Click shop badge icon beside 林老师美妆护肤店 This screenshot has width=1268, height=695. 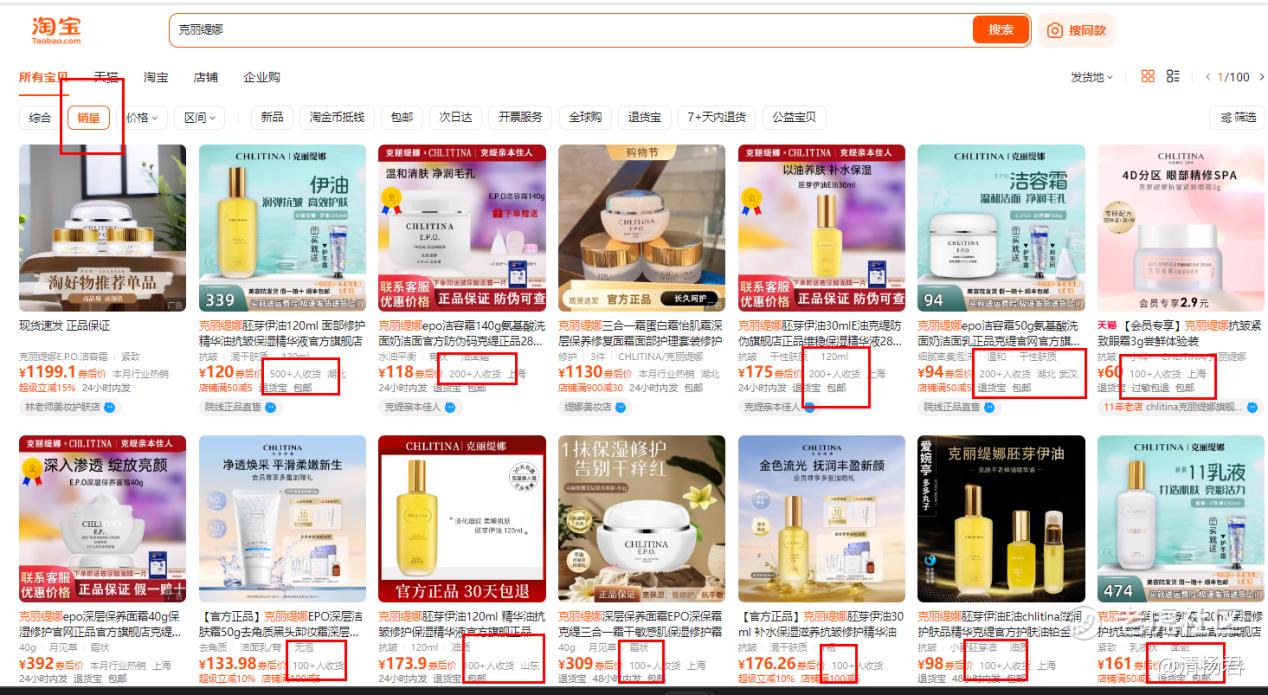pos(110,407)
